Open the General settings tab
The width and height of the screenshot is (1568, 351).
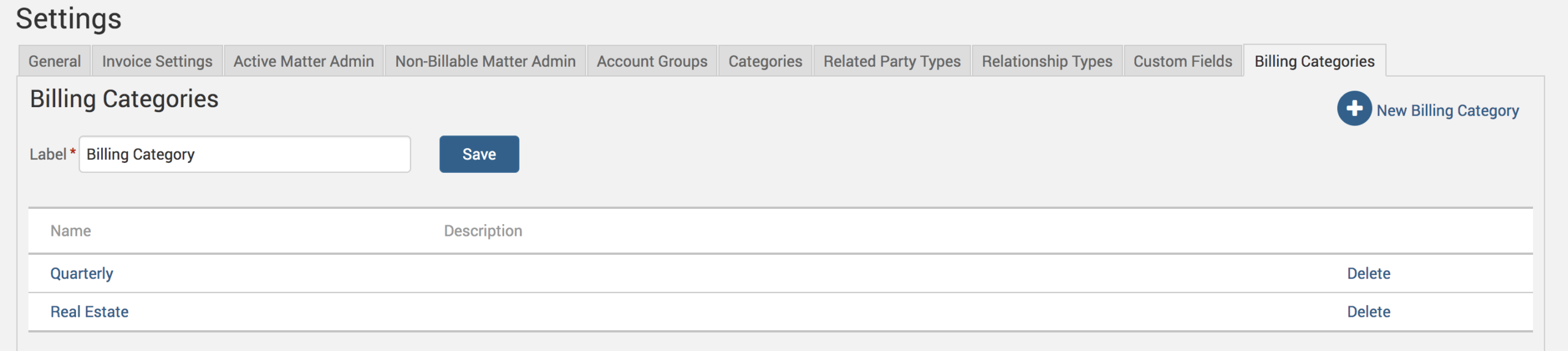[55, 61]
